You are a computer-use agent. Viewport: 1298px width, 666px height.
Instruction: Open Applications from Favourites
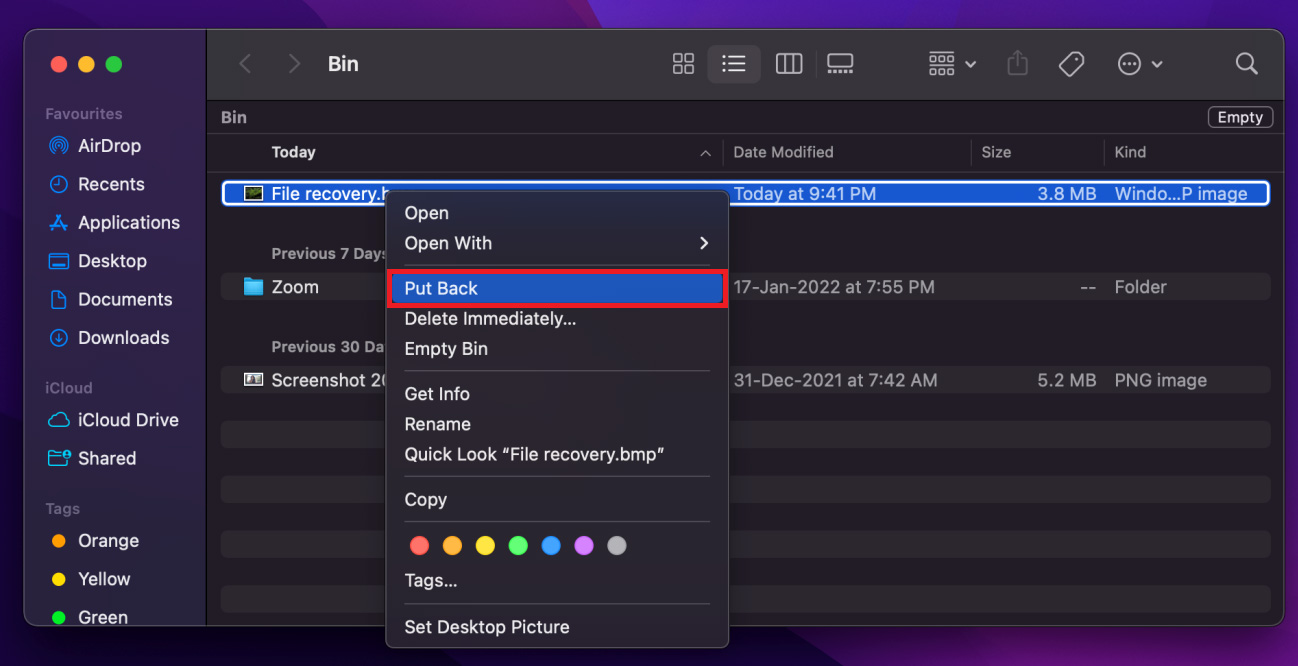coord(125,222)
